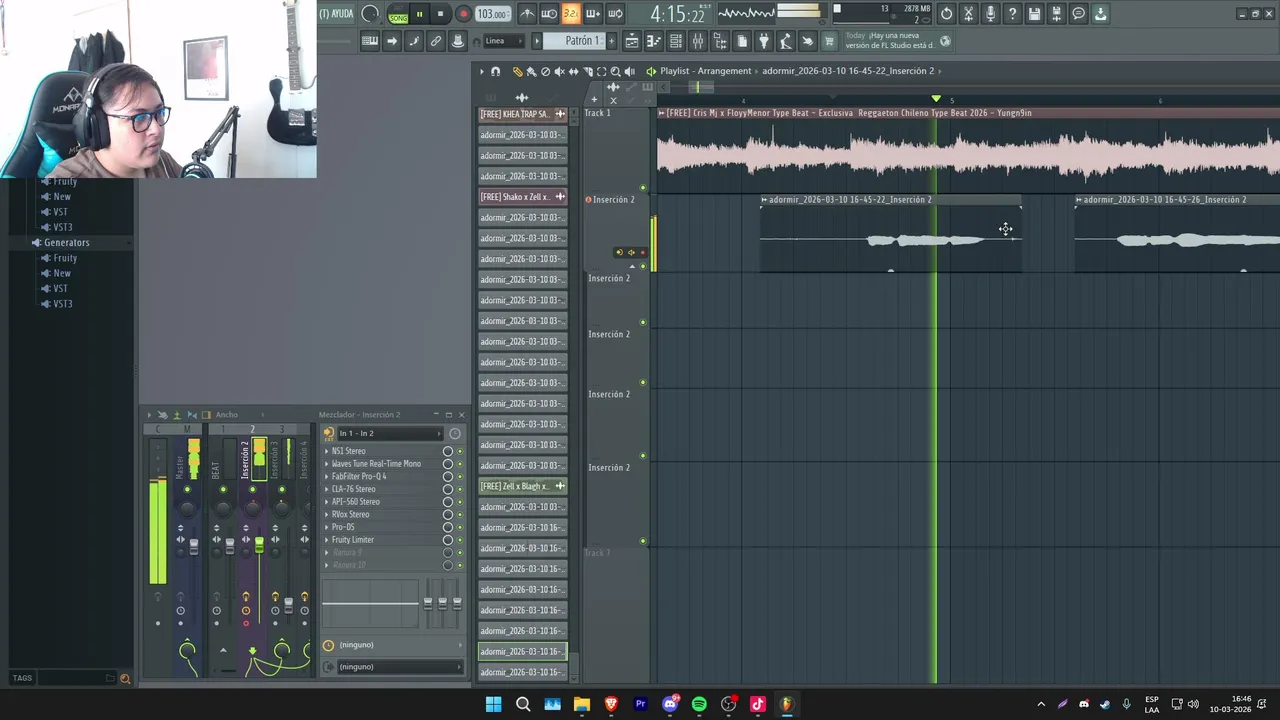Click the mixer input FX routing icon
This screenshot has width=1280, height=720.
329,433
